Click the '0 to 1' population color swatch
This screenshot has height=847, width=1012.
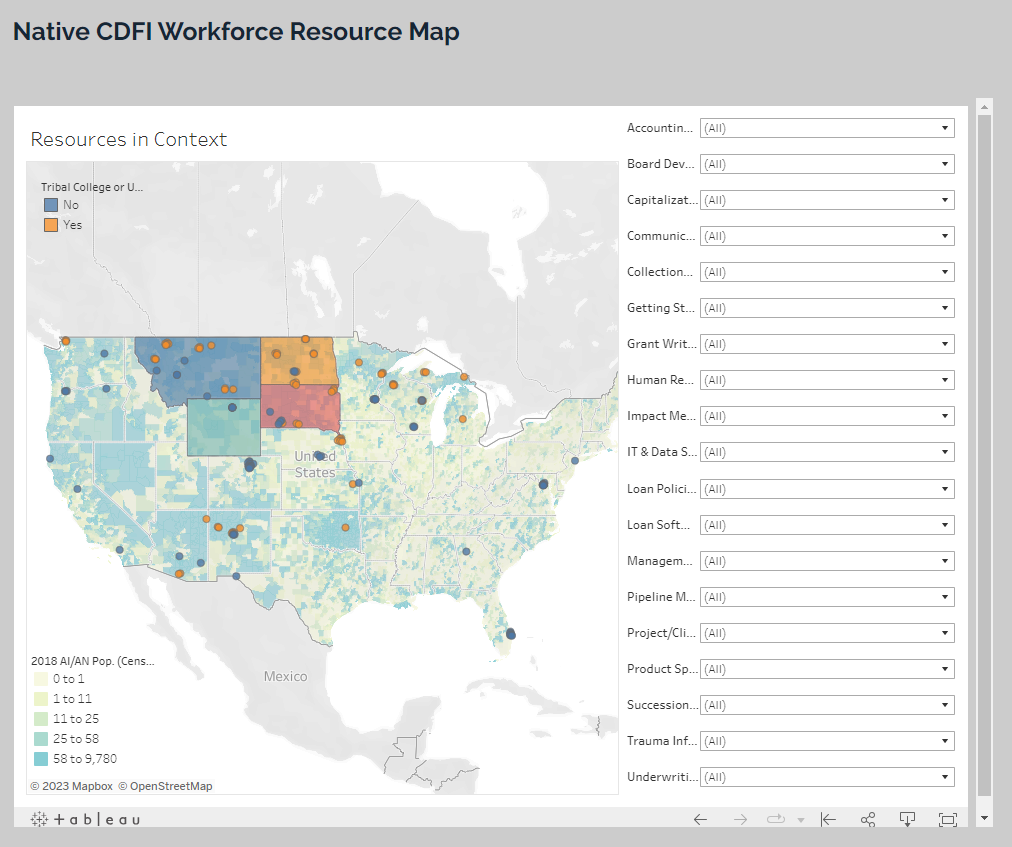click(39, 679)
